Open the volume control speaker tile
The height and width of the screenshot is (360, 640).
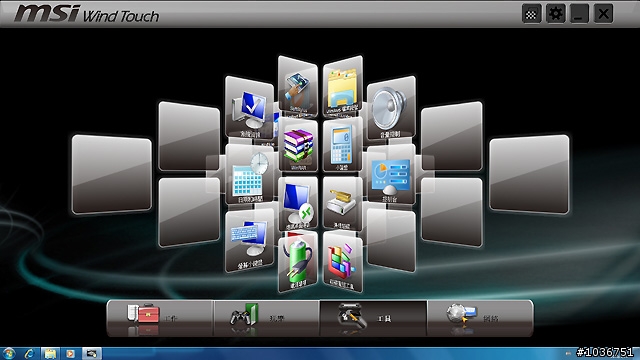(x=391, y=108)
